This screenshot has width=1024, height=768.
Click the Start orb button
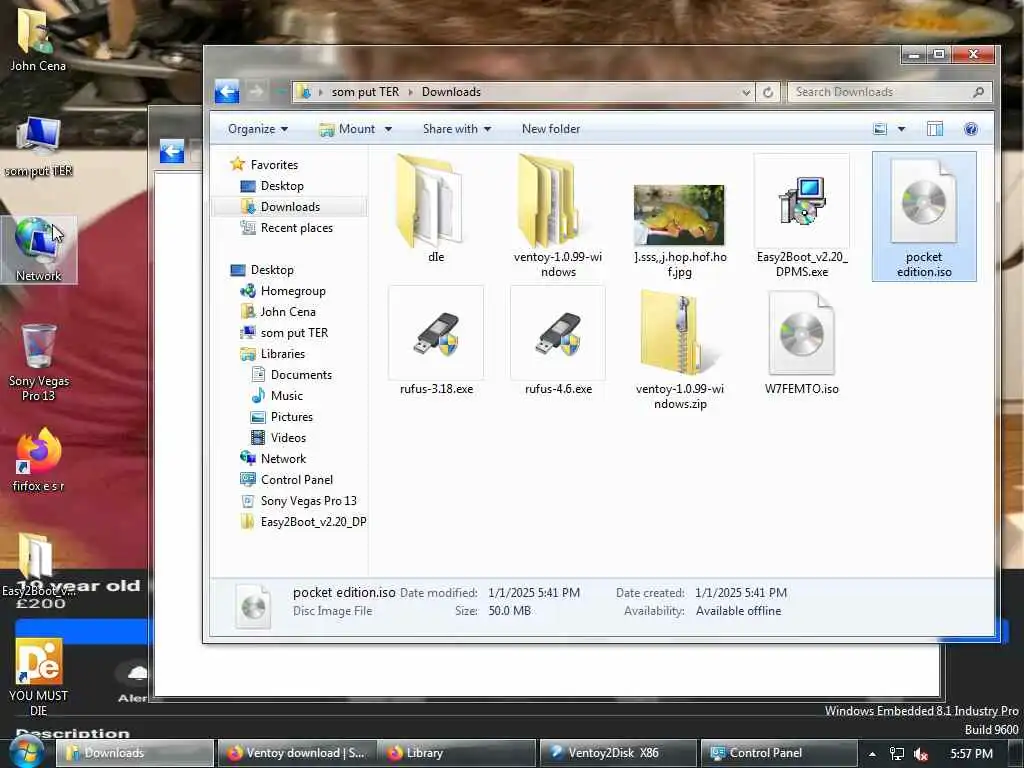26,752
